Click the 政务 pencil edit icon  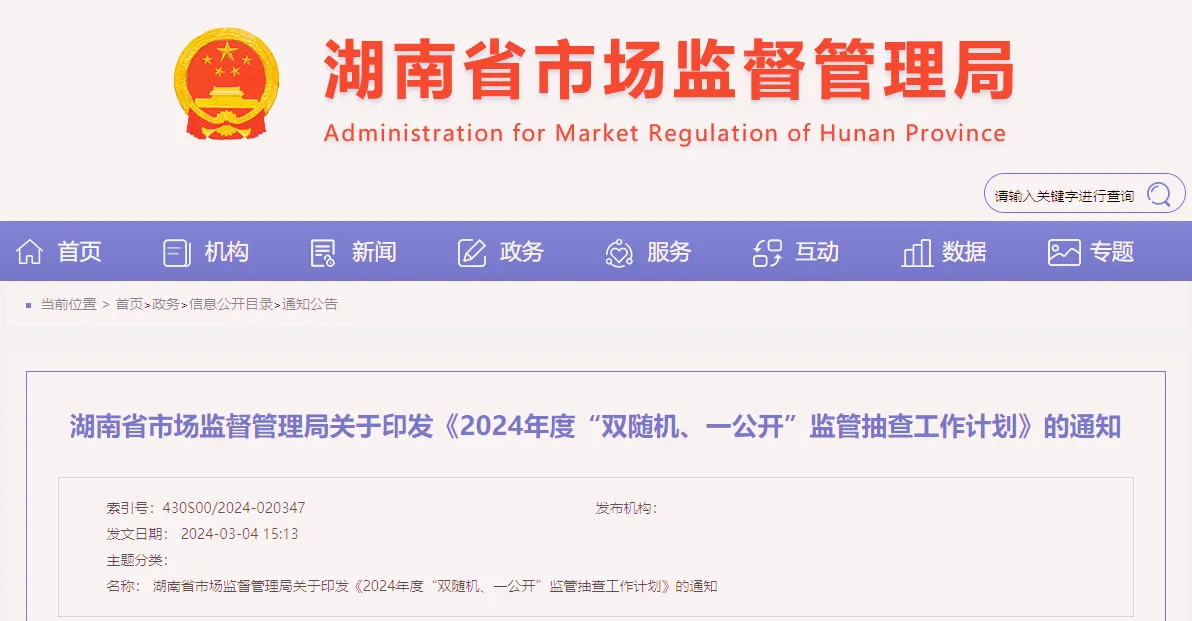[x=471, y=252]
